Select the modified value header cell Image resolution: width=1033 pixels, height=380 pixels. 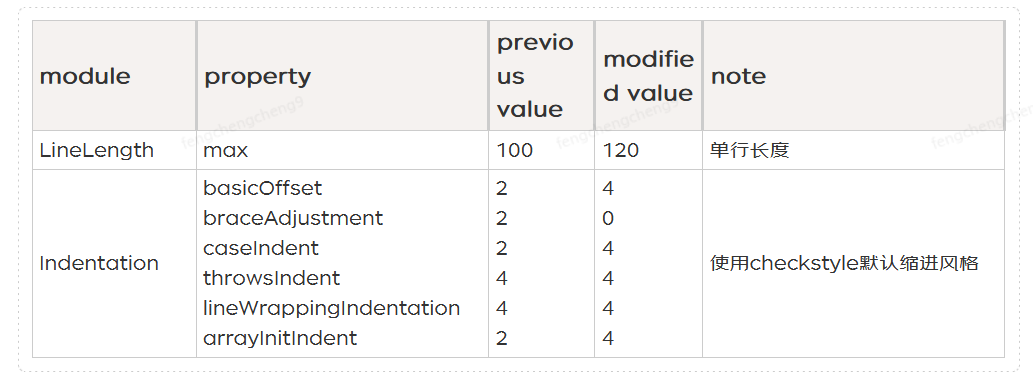648,76
